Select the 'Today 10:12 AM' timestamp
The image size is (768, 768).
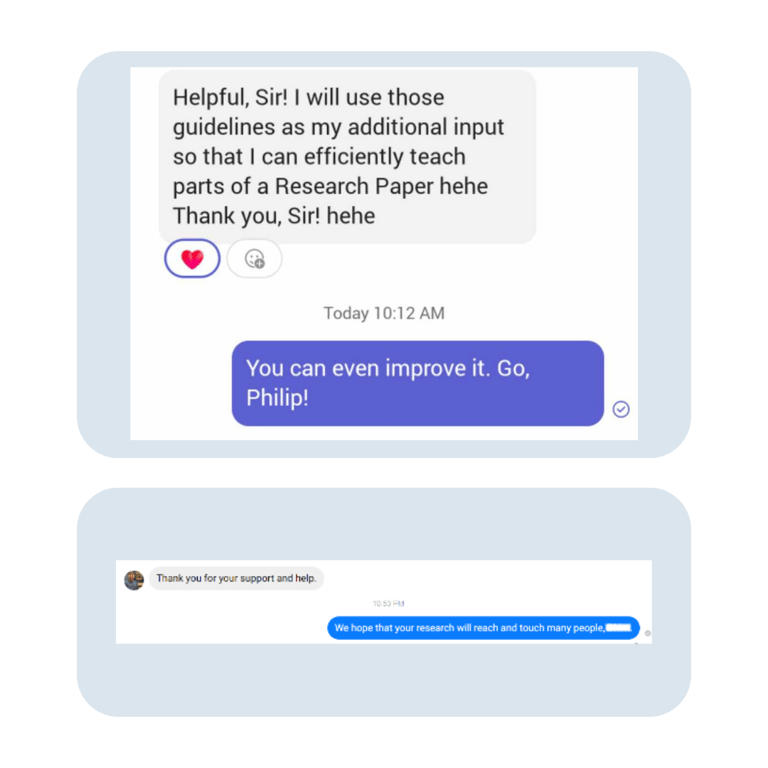[x=384, y=313]
